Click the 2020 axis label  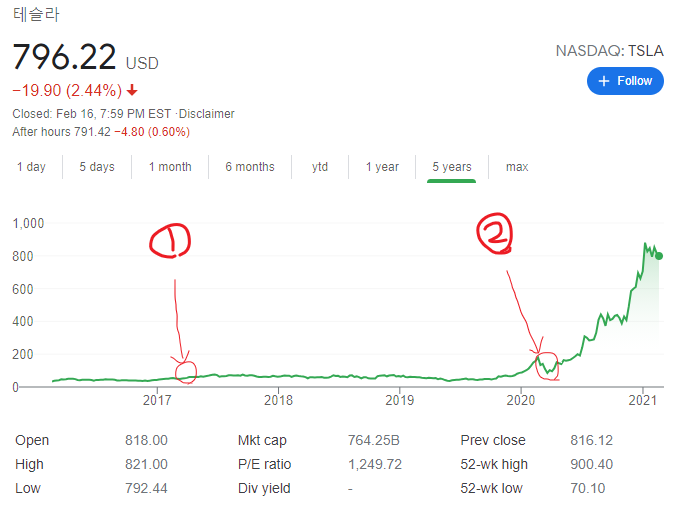coord(521,400)
